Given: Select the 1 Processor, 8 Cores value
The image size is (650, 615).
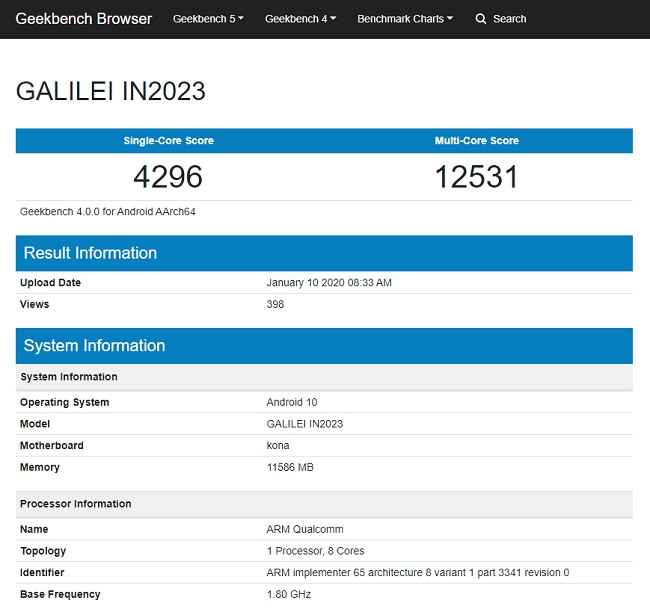Looking at the screenshot, I should pyautogui.click(x=315, y=551).
